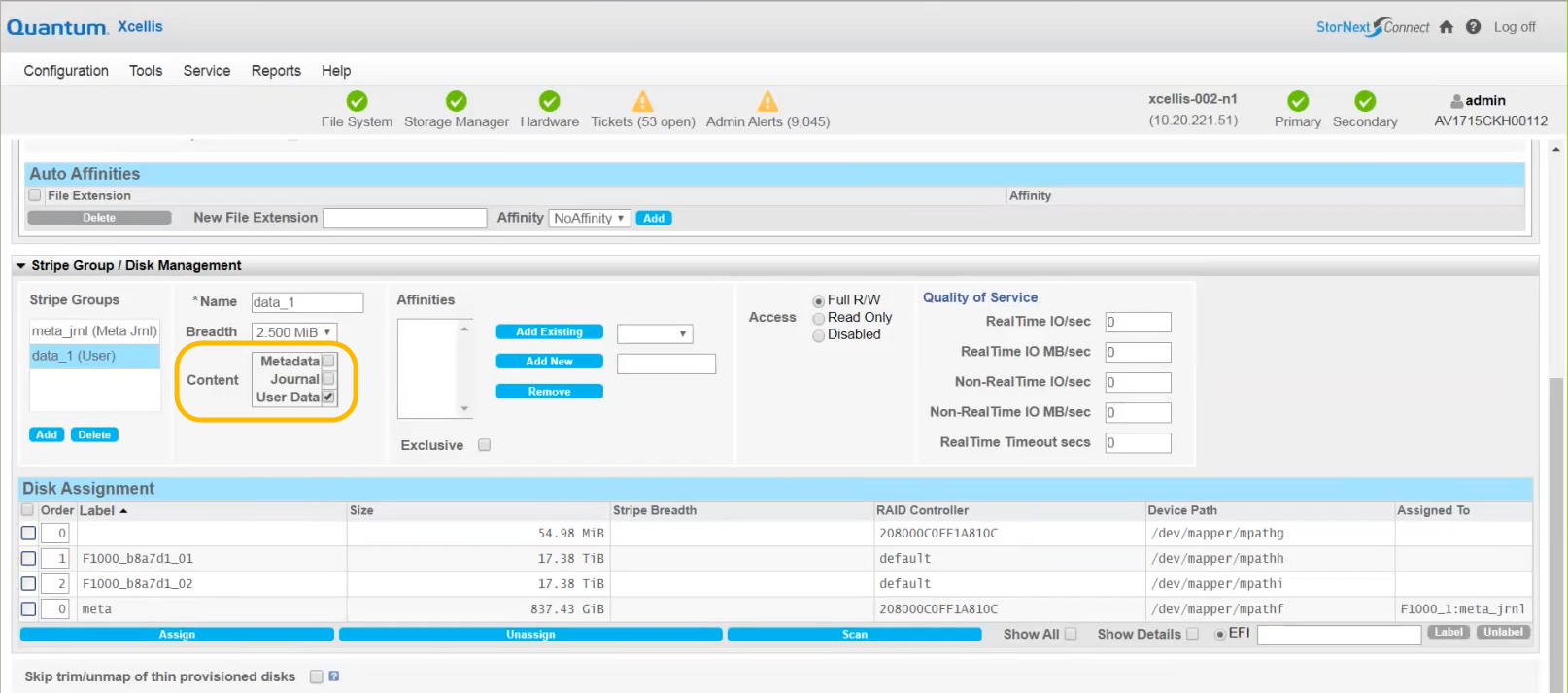Screen dimensions: 1568x693
Task: Click the Log off link
Action: tap(1515, 27)
